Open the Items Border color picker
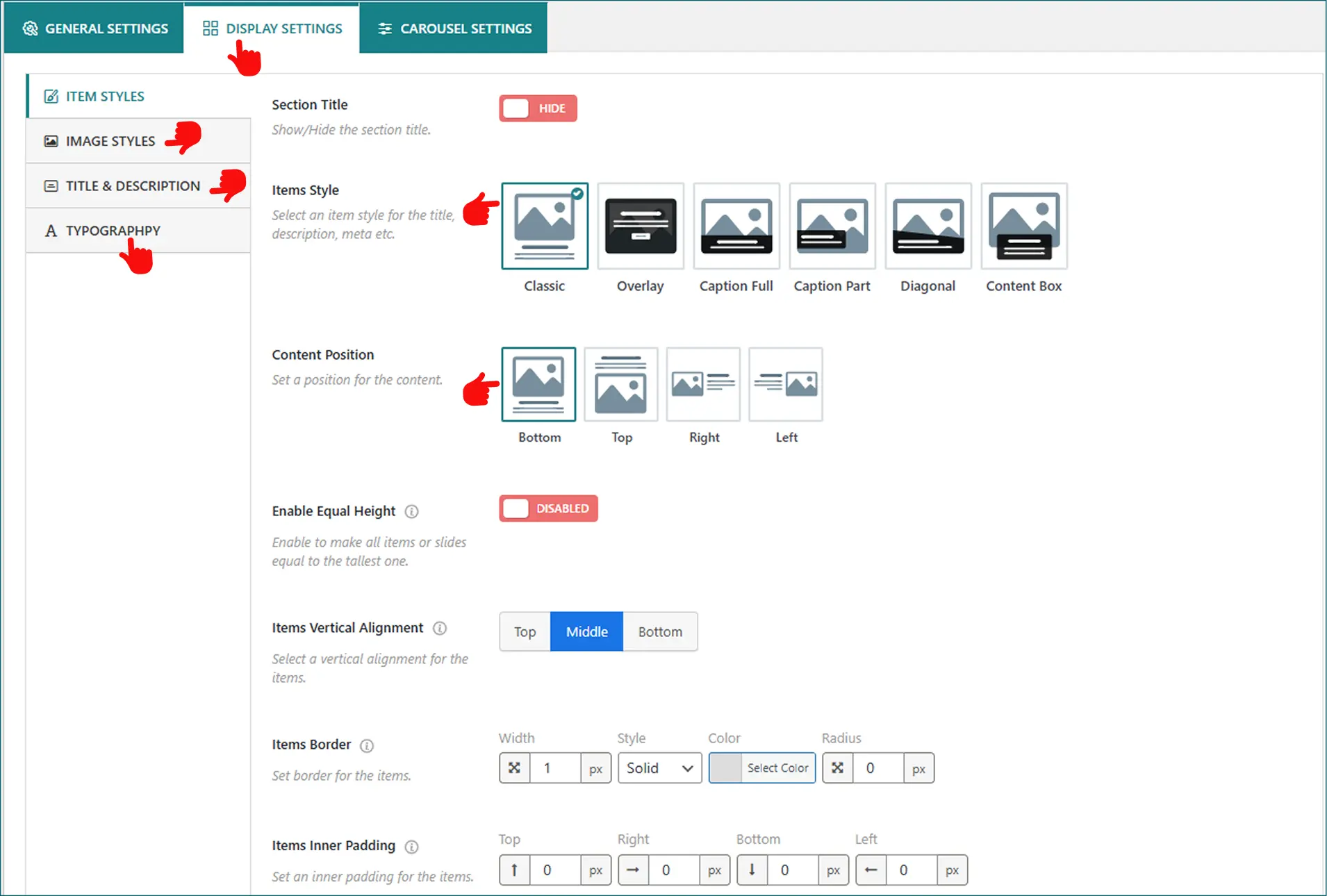Screen dimensions: 1327x896 pyautogui.click(x=762, y=768)
